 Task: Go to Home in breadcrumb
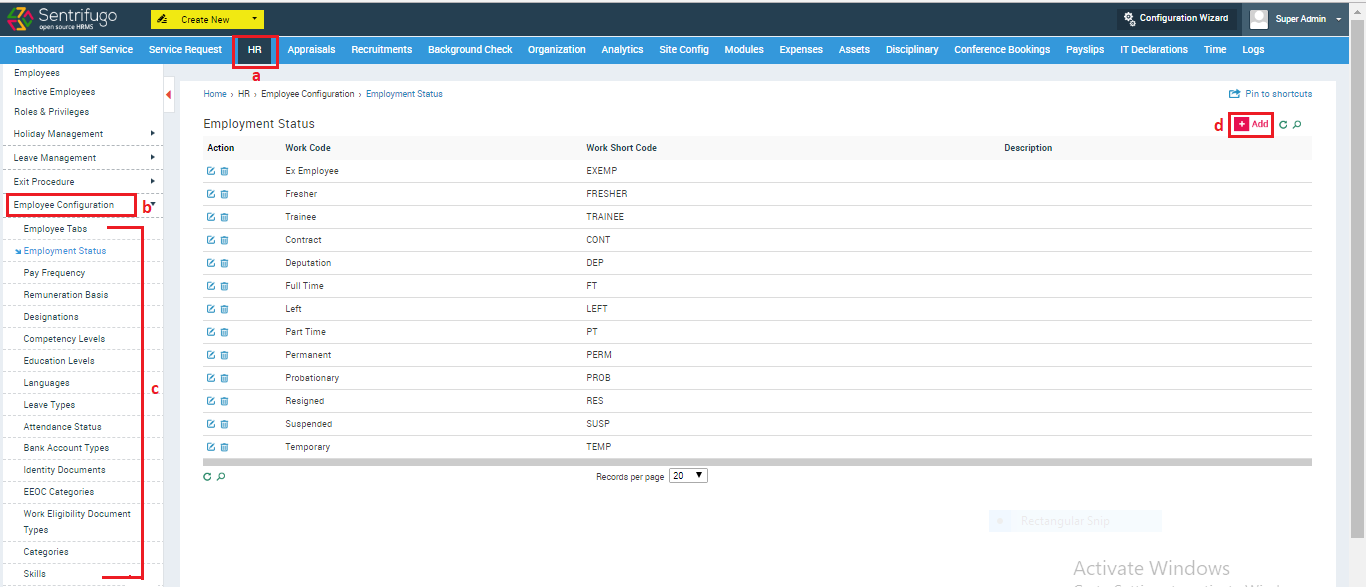215,94
